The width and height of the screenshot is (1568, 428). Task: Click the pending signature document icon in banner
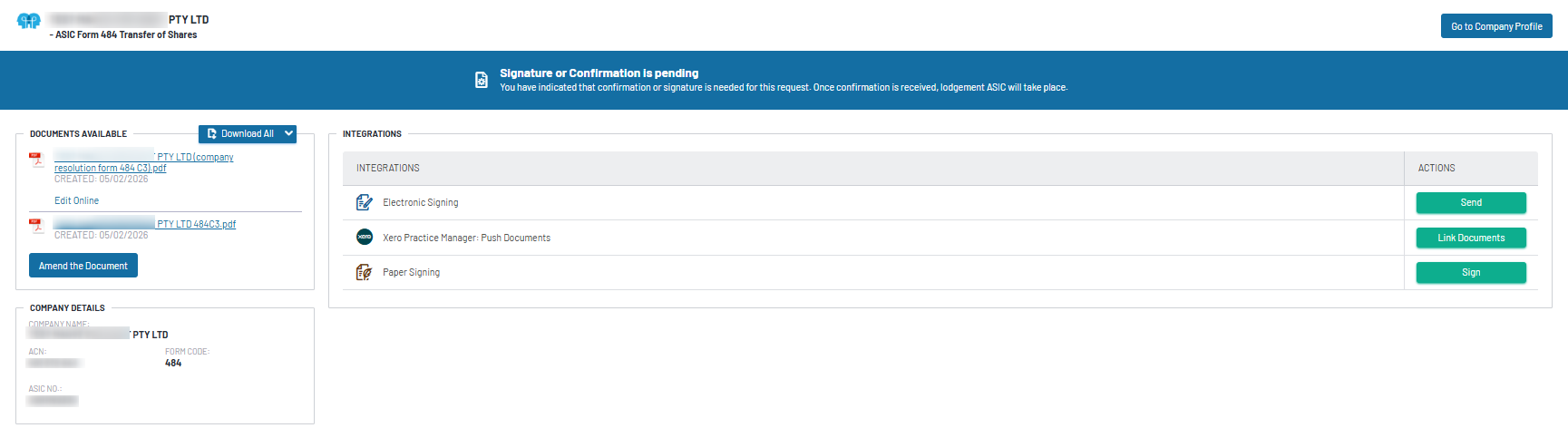coord(482,80)
